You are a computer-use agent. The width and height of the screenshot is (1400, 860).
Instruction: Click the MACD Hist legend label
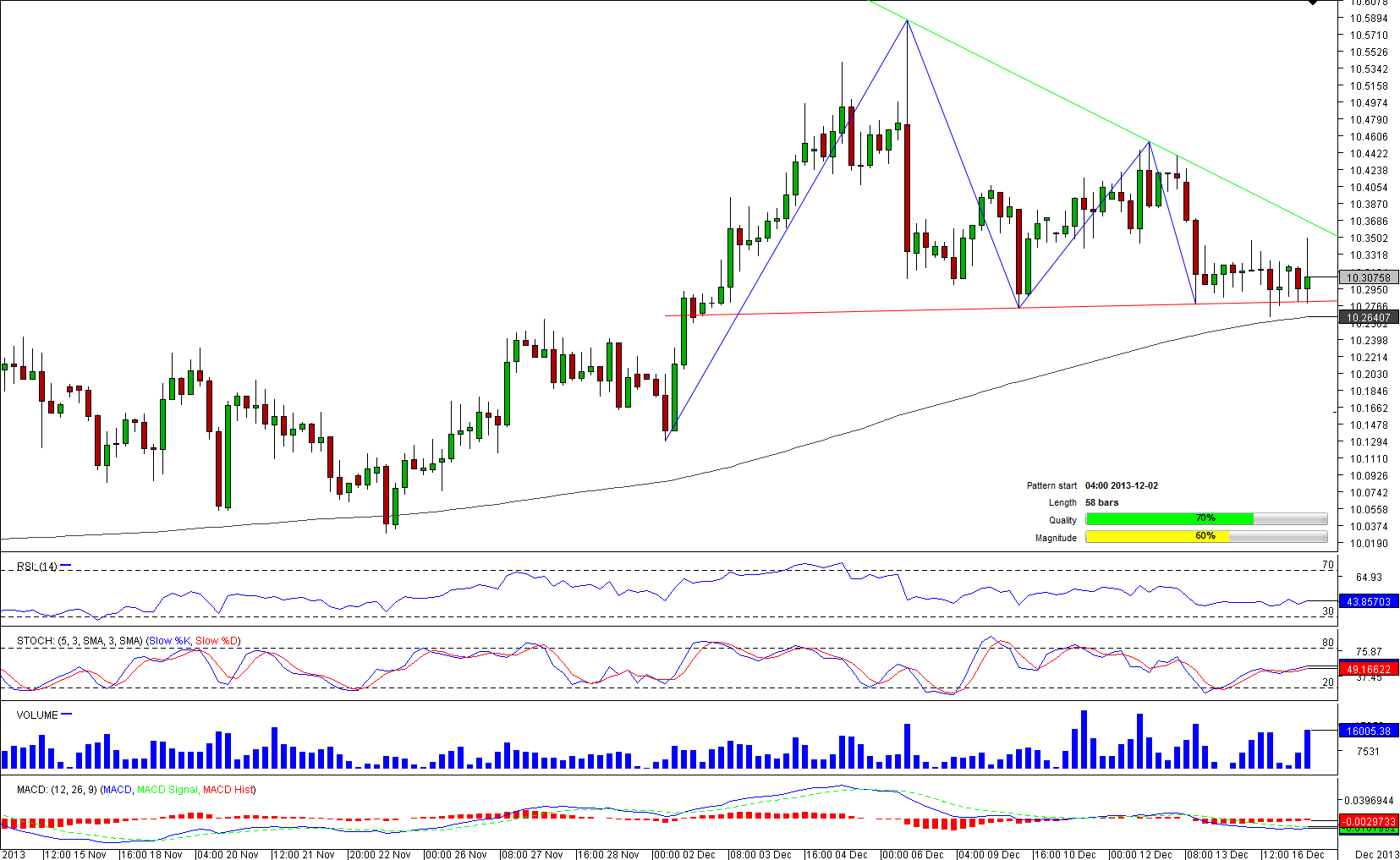click(228, 790)
